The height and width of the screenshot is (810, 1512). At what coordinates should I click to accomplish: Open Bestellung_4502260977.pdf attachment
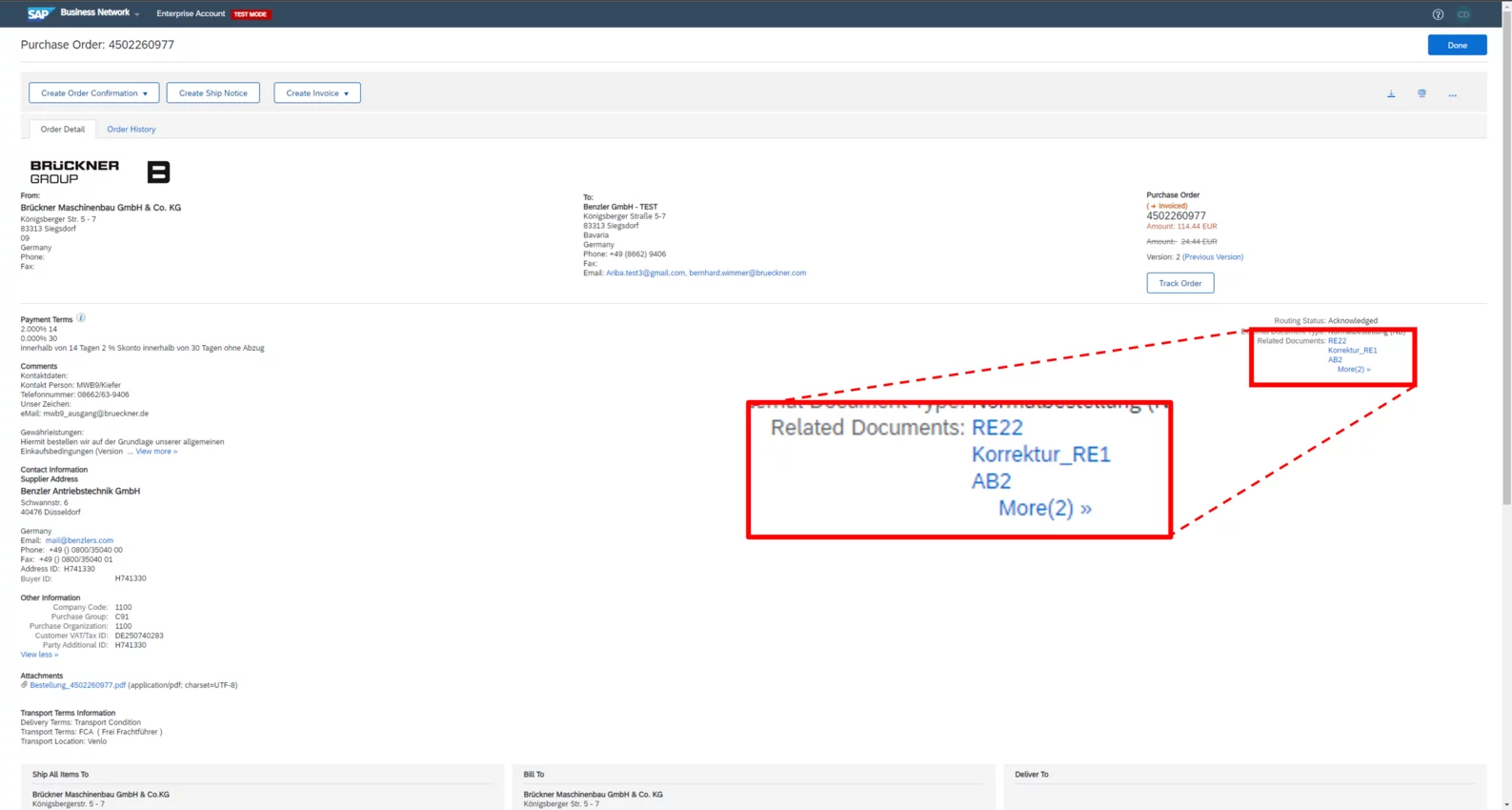pos(77,685)
